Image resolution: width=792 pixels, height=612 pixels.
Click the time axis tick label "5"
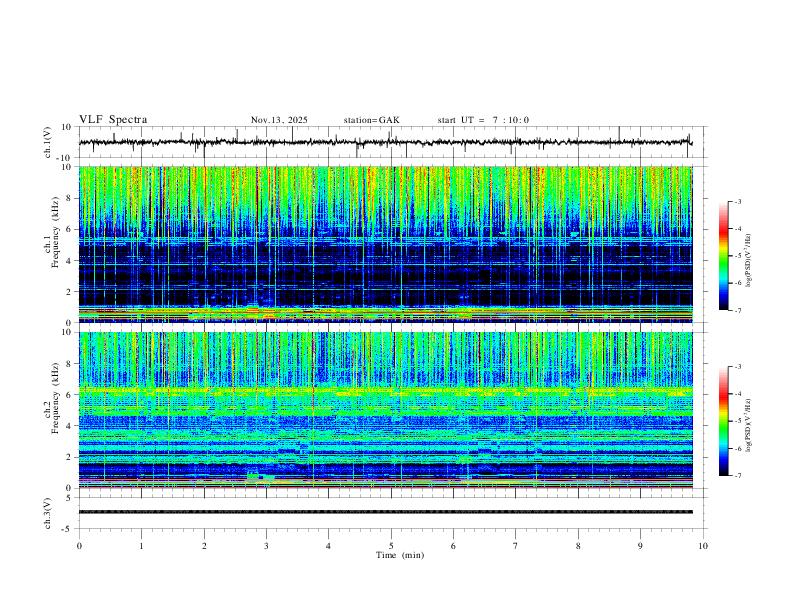pos(391,546)
